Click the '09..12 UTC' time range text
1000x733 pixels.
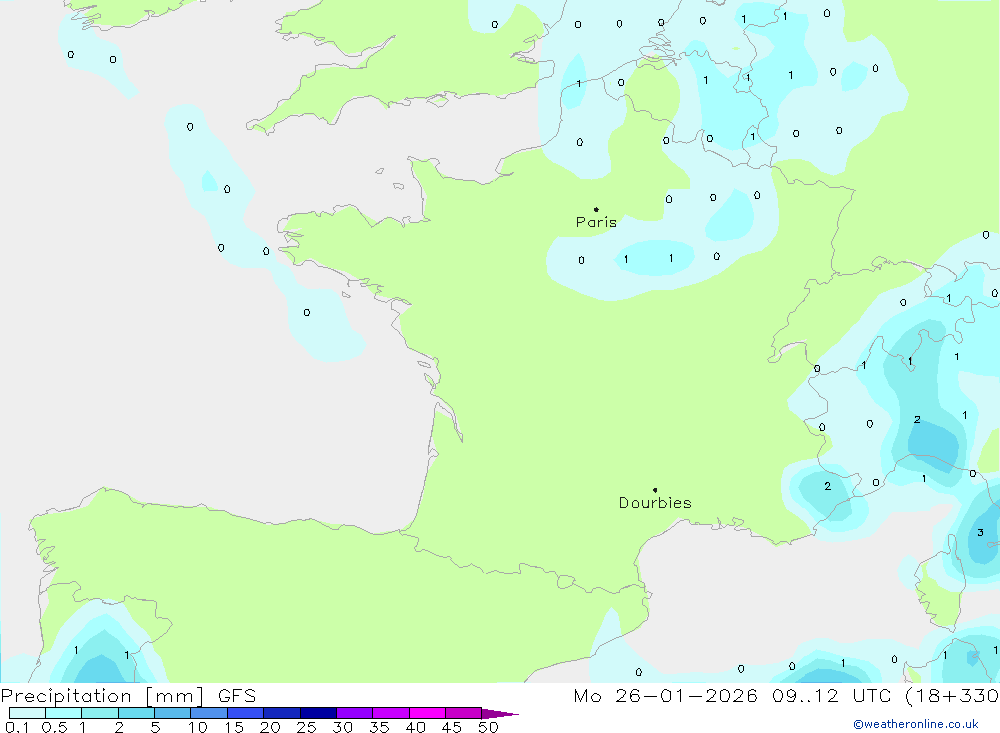tap(831, 696)
